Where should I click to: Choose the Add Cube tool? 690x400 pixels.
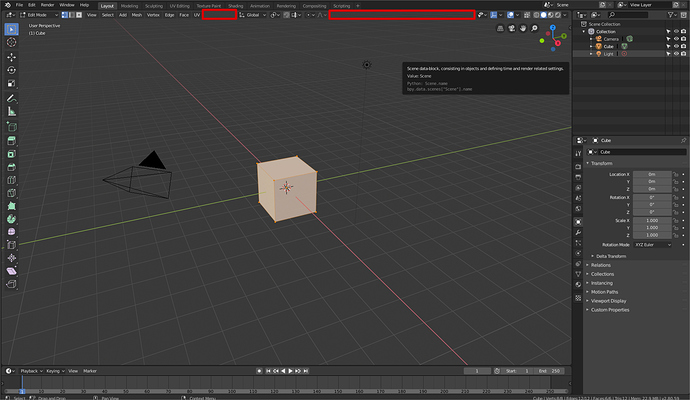[x=11, y=127]
